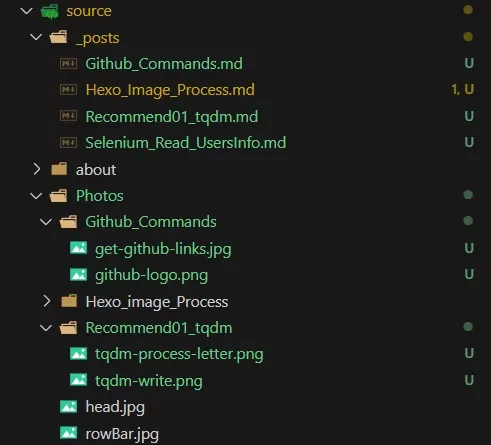Image resolution: width=491 pixels, height=445 pixels.
Task: Collapse the Recommend01_tqdm folder chevron
Action: [x=46, y=328]
